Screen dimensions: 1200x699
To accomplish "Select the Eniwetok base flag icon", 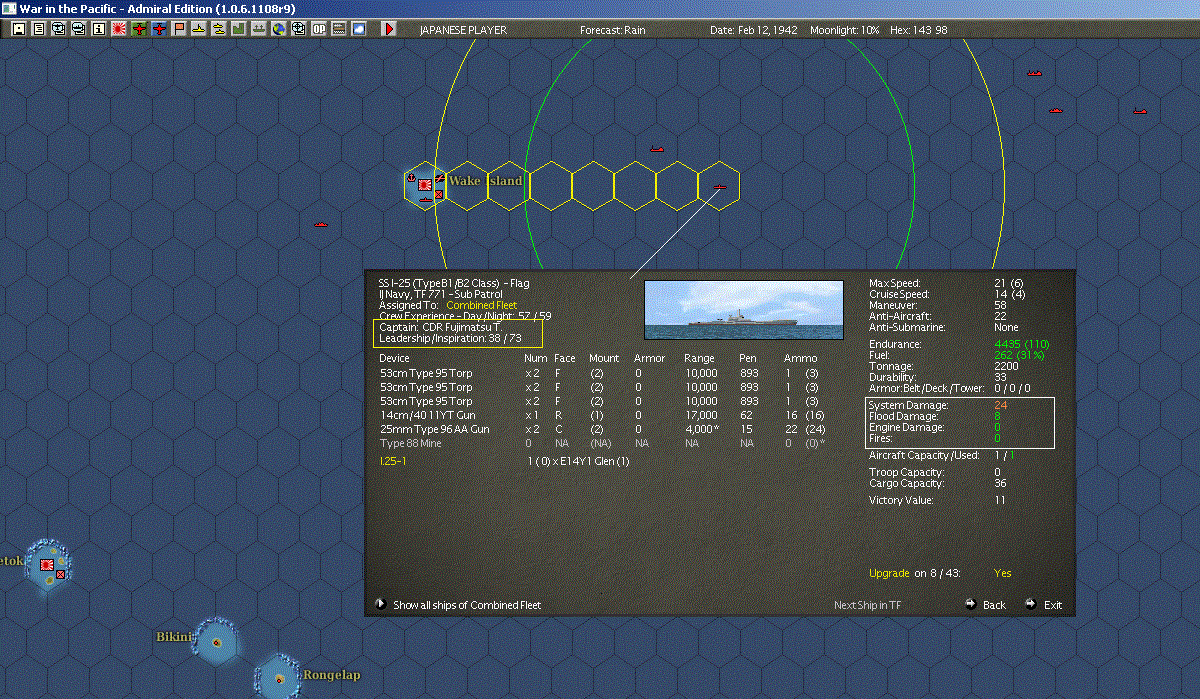I will pyautogui.click(x=46, y=565).
